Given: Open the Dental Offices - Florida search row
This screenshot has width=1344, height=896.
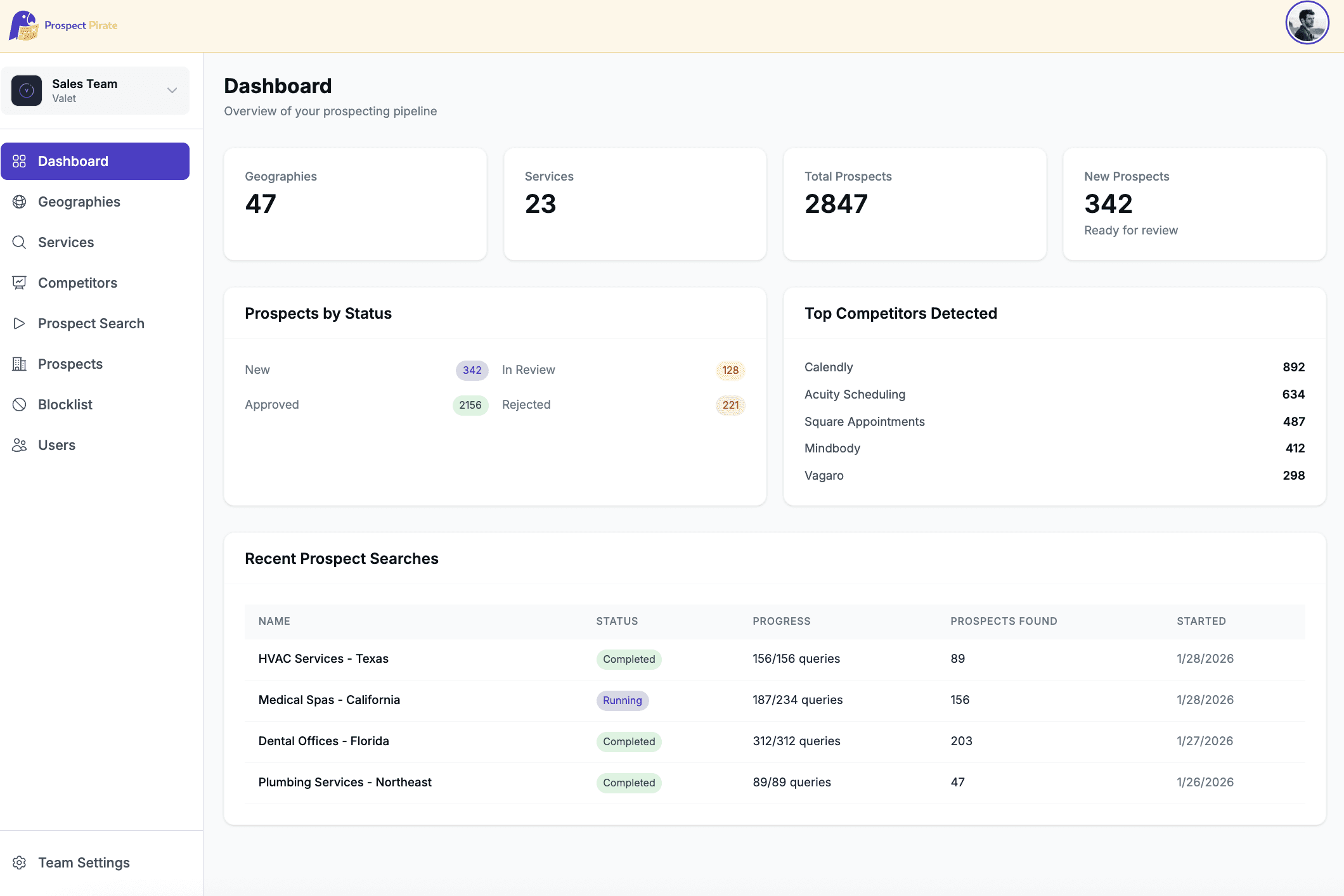Looking at the screenshot, I should tap(324, 741).
